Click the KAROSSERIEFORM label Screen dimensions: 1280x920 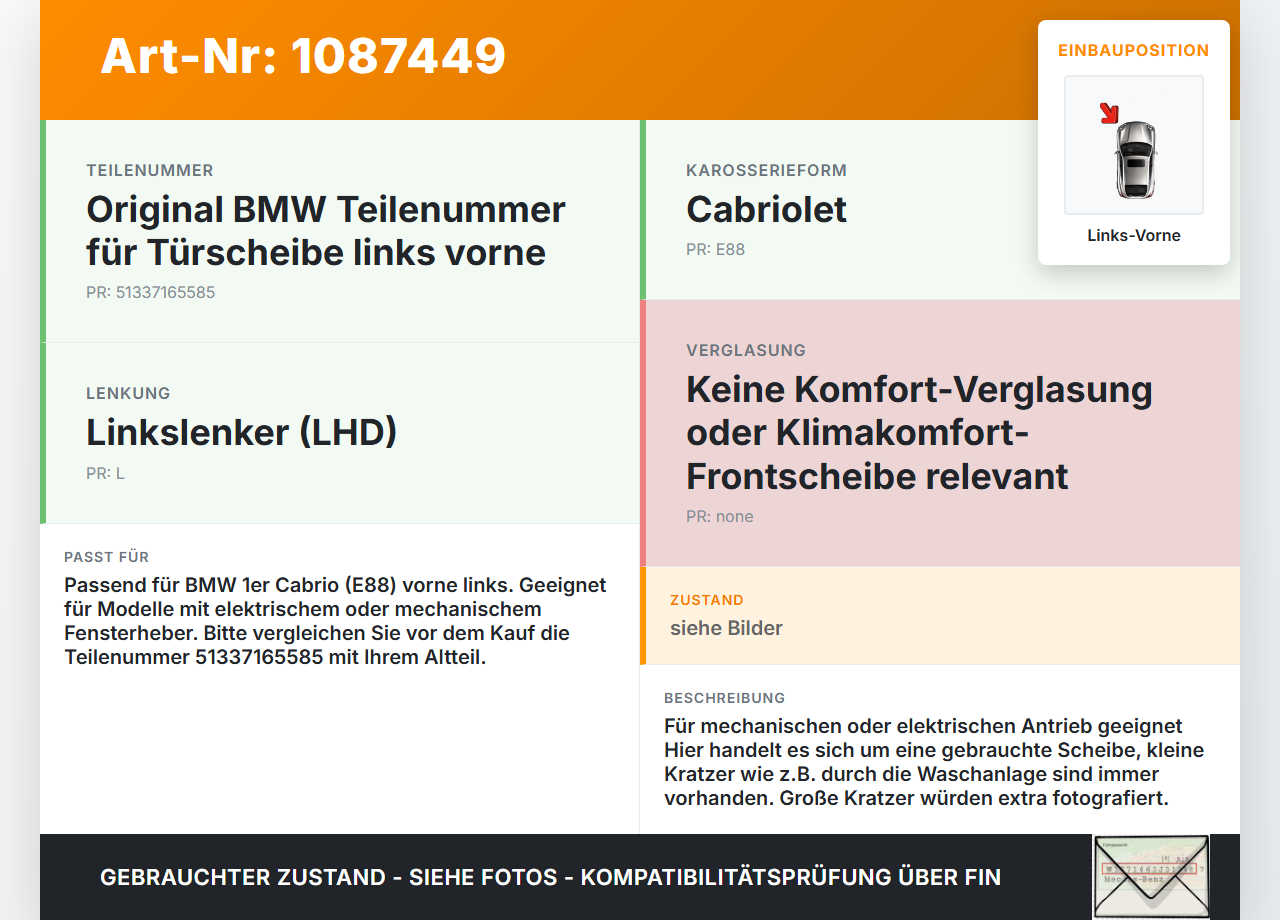(767, 171)
